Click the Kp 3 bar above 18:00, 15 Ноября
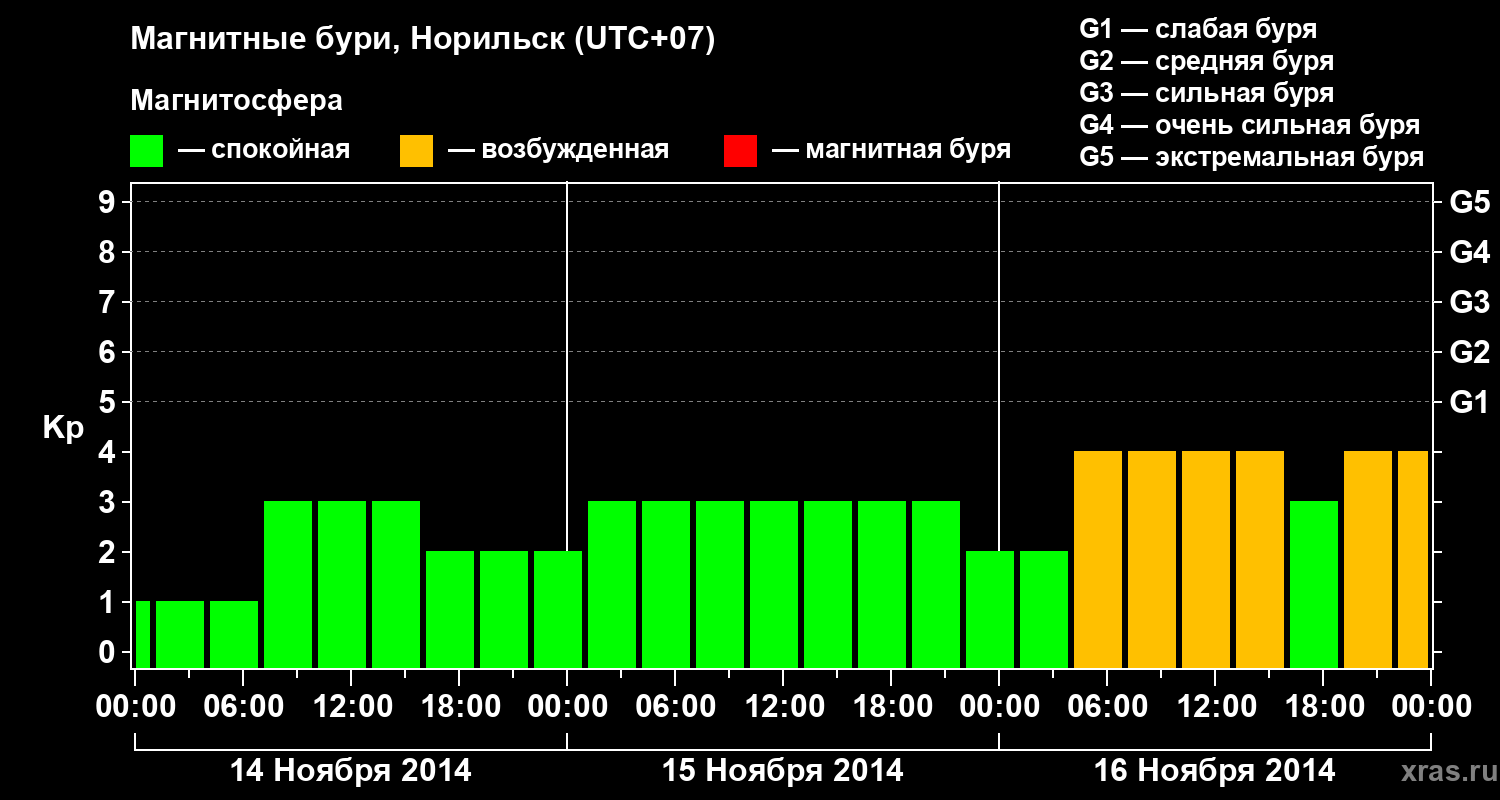1500x800 pixels. (x=882, y=584)
